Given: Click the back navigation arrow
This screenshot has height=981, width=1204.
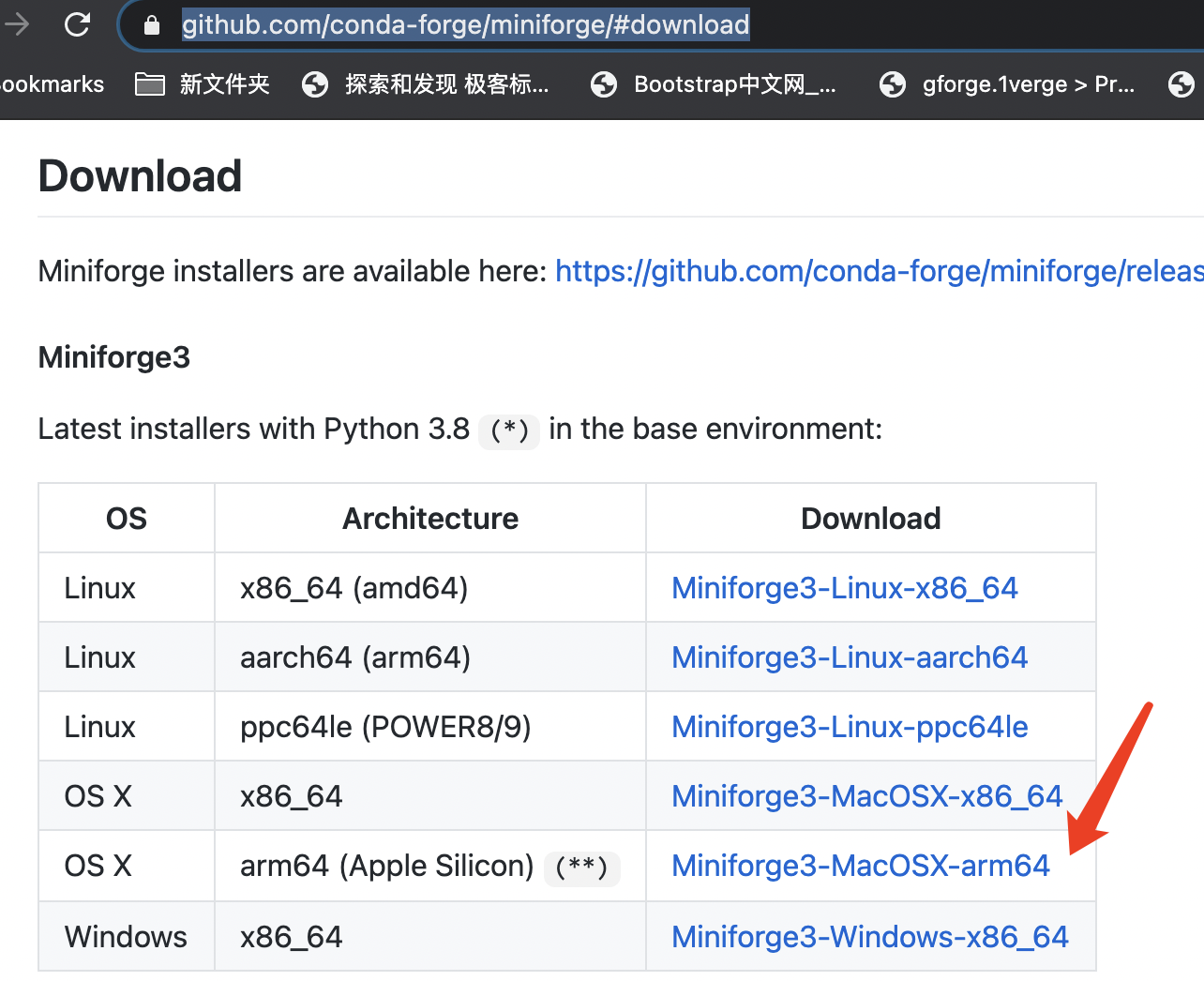Looking at the screenshot, I should [x=17, y=24].
